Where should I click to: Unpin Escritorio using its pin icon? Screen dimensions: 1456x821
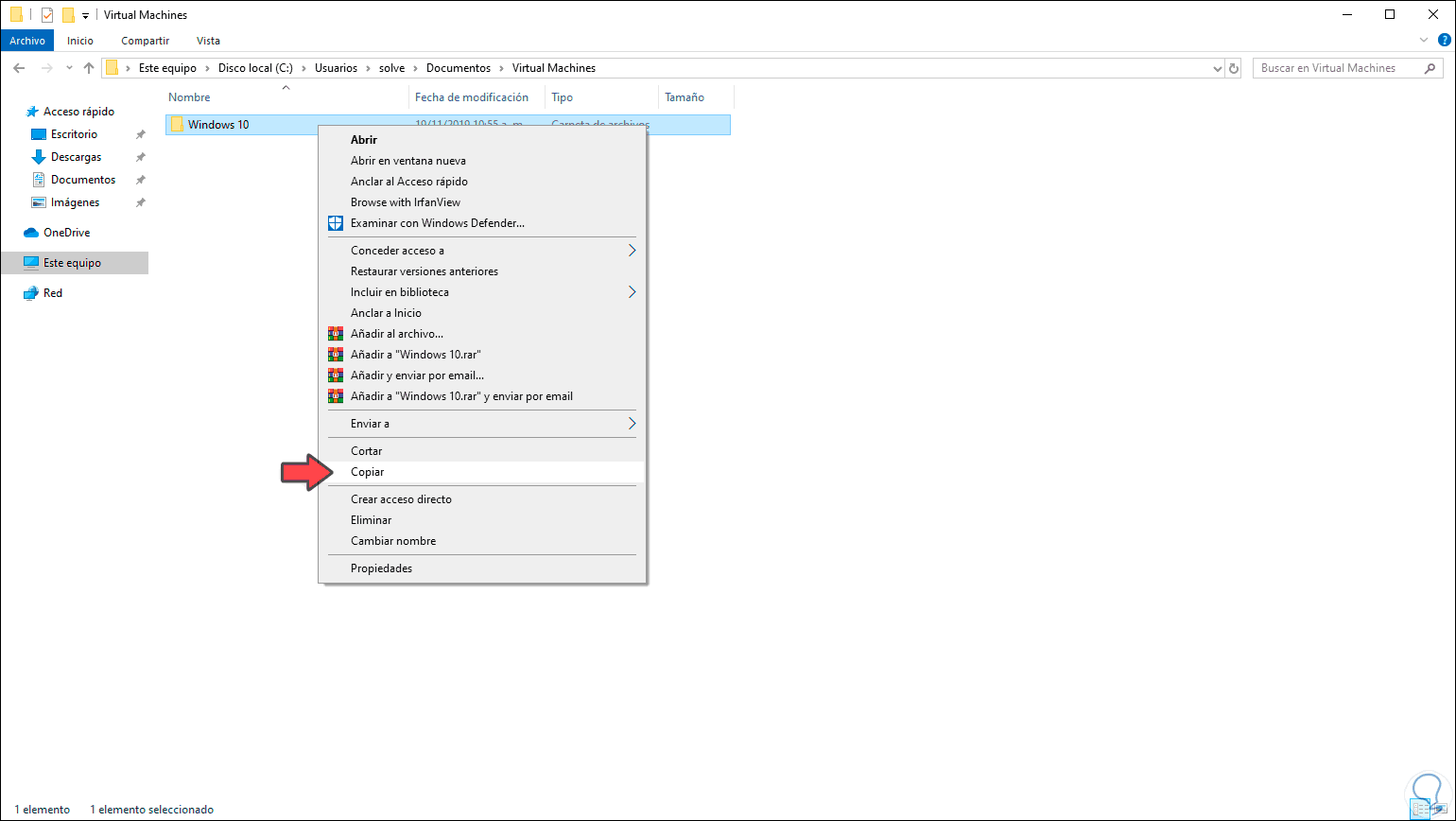[x=140, y=134]
